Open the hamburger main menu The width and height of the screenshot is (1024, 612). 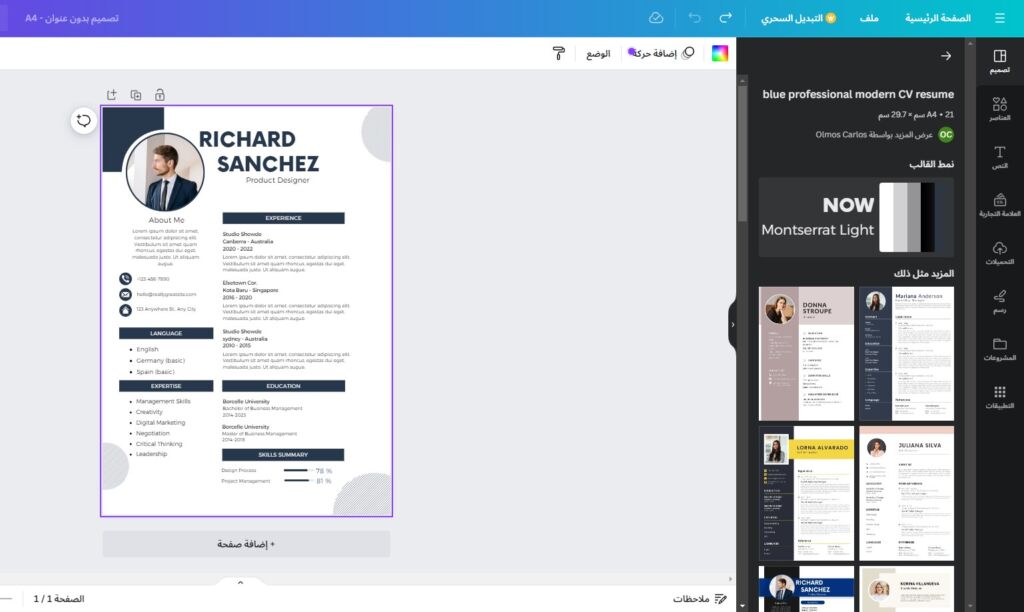coord(999,18)
